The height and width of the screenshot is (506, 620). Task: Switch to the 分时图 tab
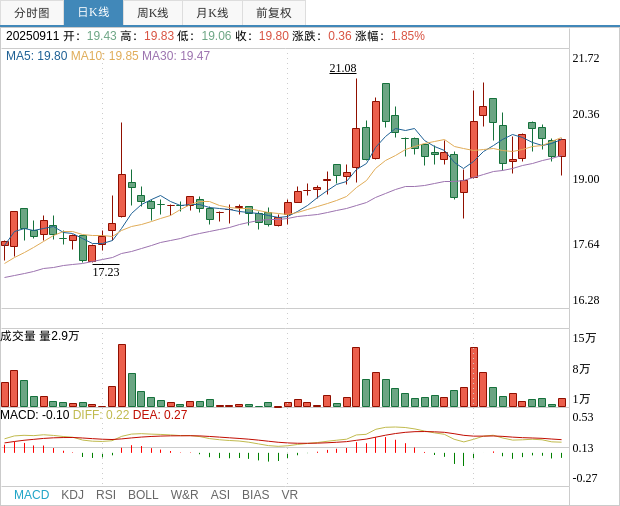pos(32,13)
